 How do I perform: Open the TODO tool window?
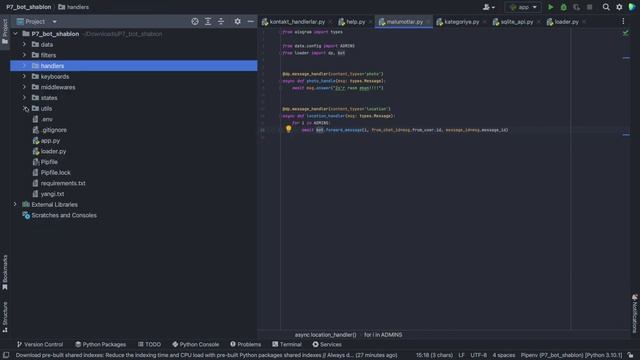tap(149, 344)
